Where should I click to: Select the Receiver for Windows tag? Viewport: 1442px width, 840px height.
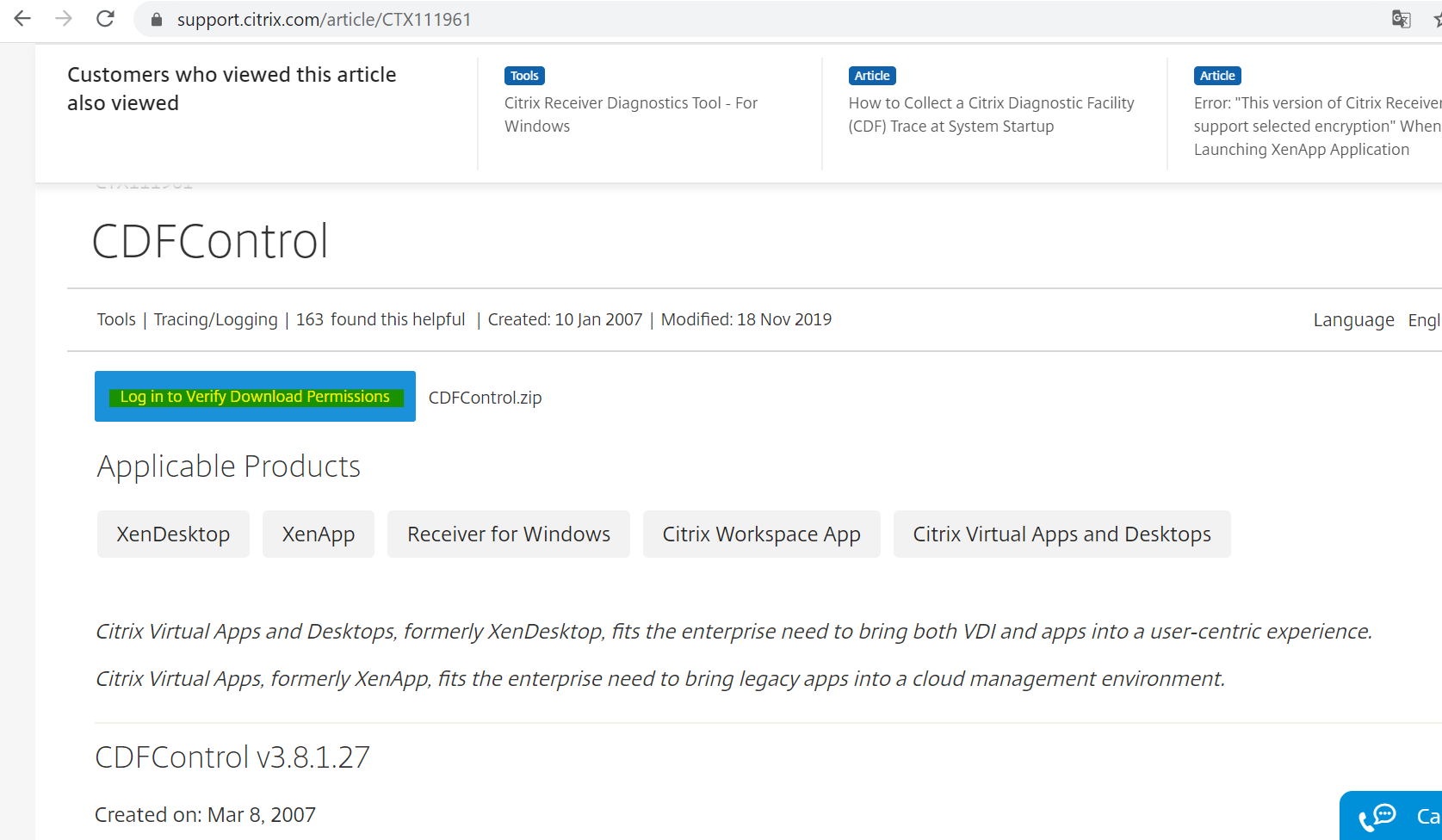tap(508, 534)
